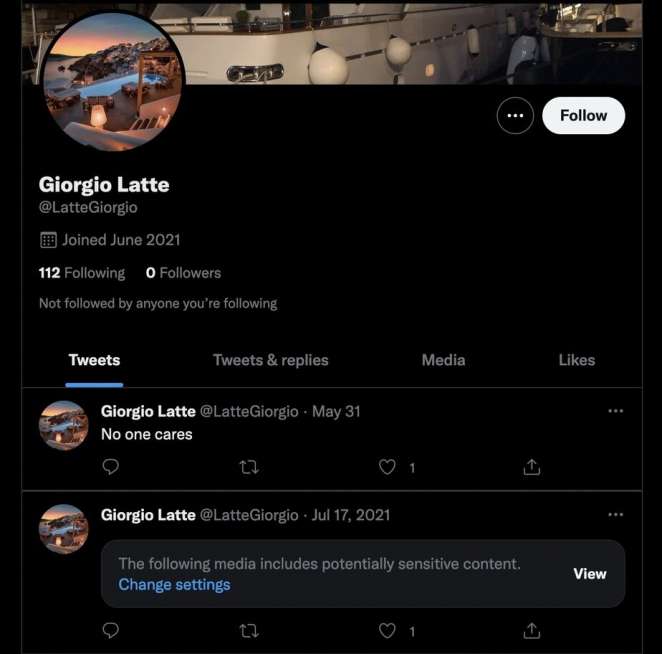Screen dimensions: 662x654
Task: Open the Media tab
Action: click(x=443, y=360)
